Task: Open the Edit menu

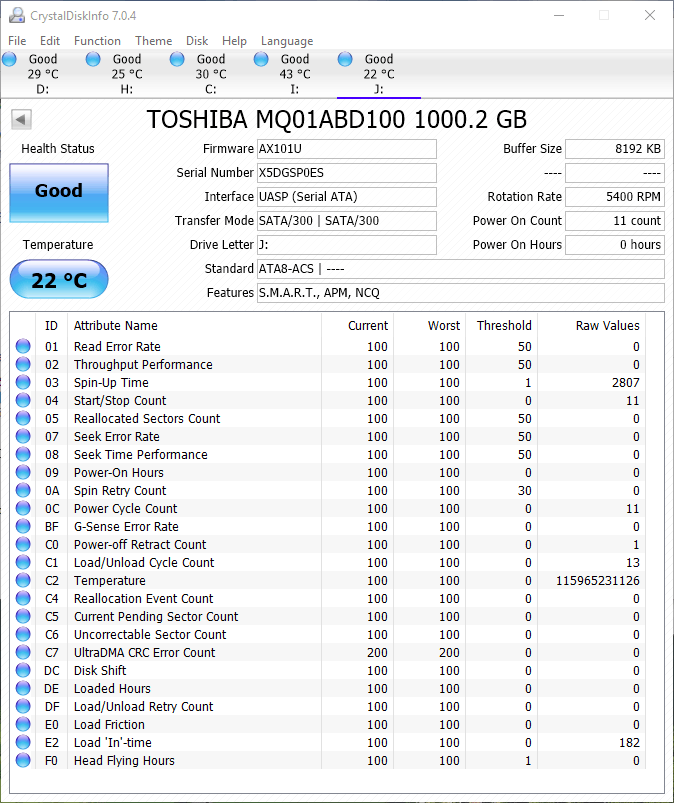Action: click(50, 40)
